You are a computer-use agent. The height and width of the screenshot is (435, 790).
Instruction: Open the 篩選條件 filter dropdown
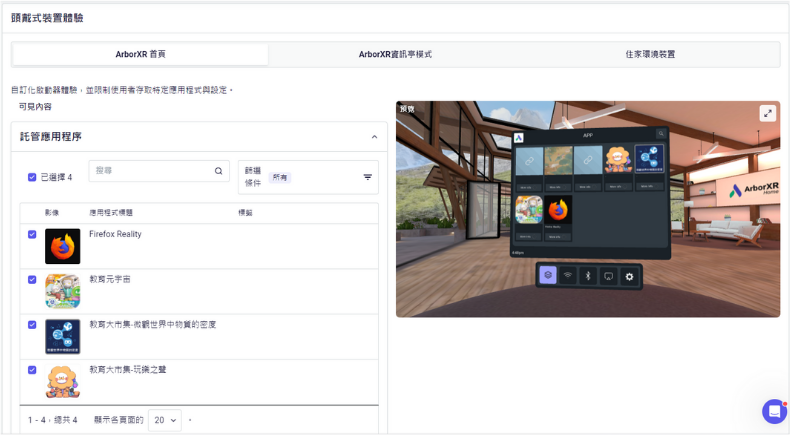click(307, 177)
